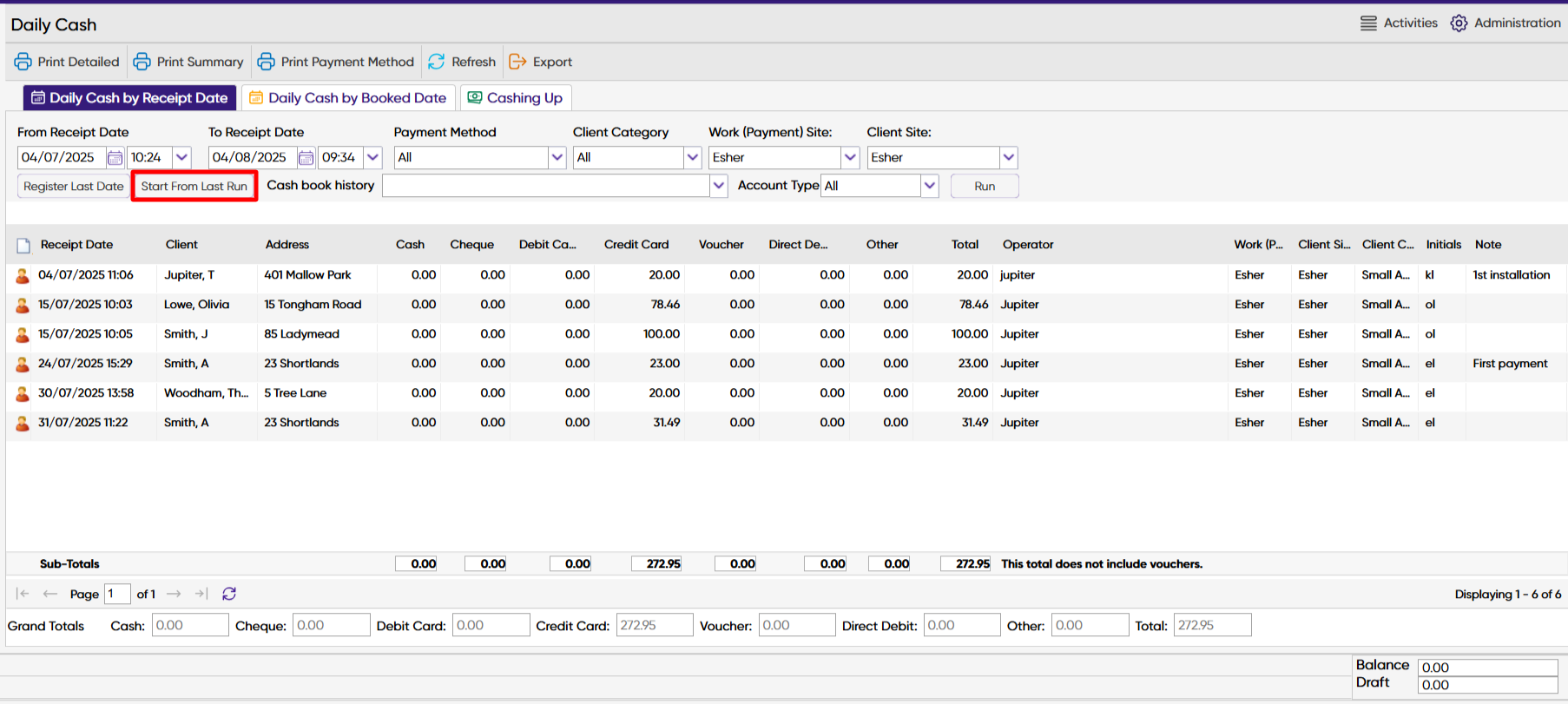Click client icon for Lowe, Olivia row
The width and height of the screenshot is (1568, 704).
[x=23, y=306]
